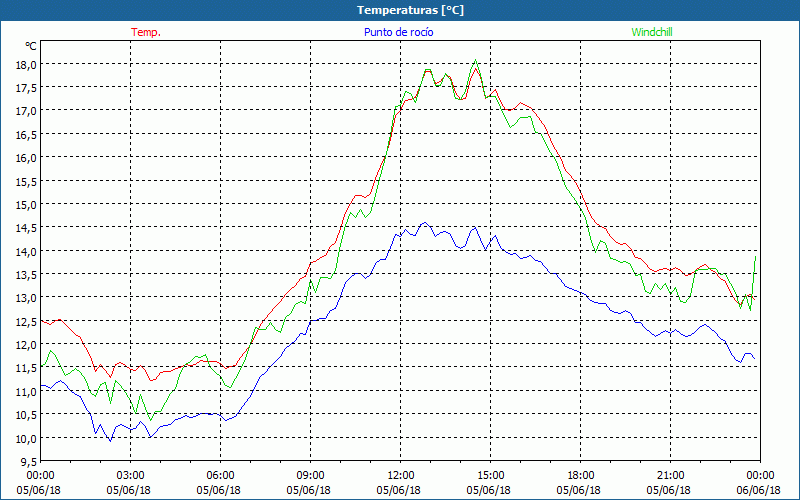Click the 15:00 time label
Viewport: 800px width, 500px height.
490,476
